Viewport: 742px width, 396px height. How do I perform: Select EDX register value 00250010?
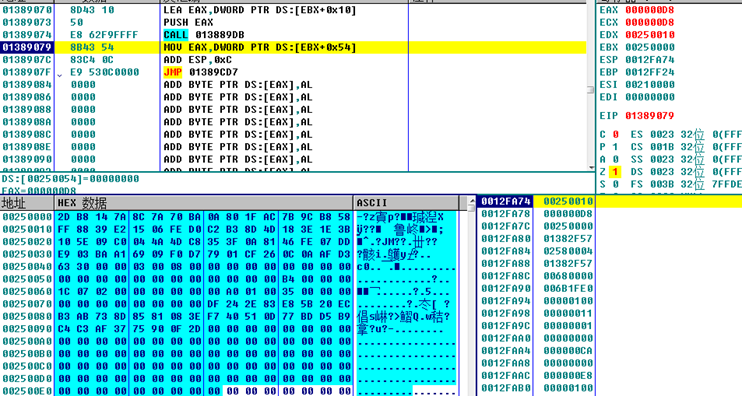click(x=650, y=35)
